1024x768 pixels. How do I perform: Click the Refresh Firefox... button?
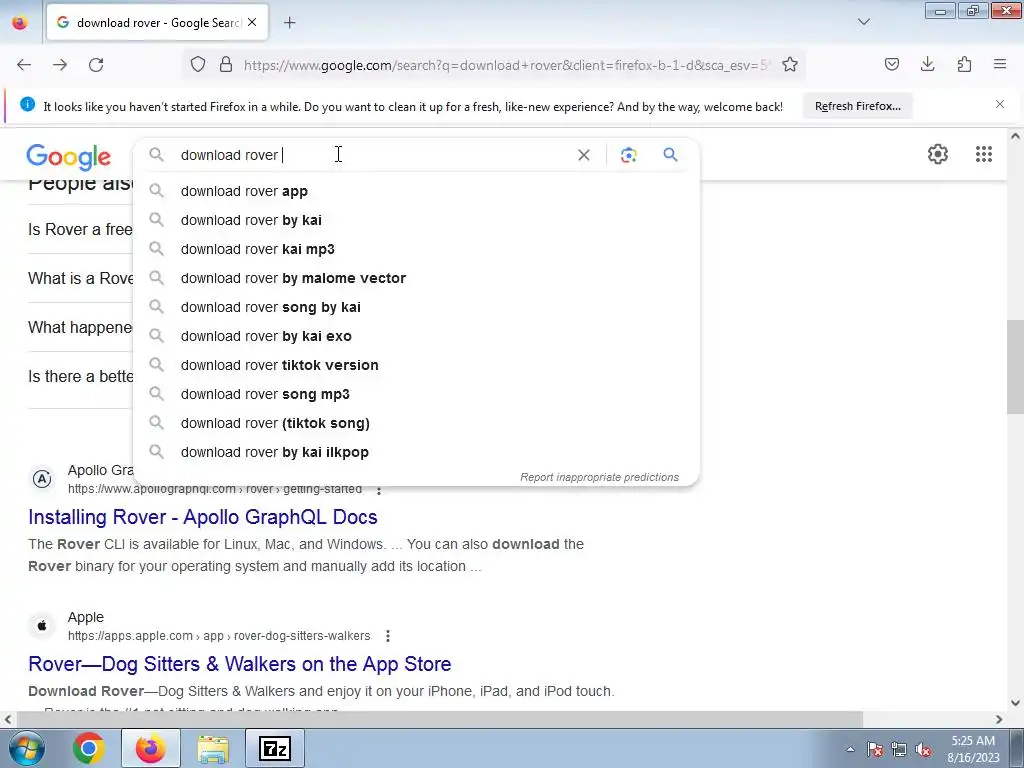pyautogui.click(x=857, y=106)
